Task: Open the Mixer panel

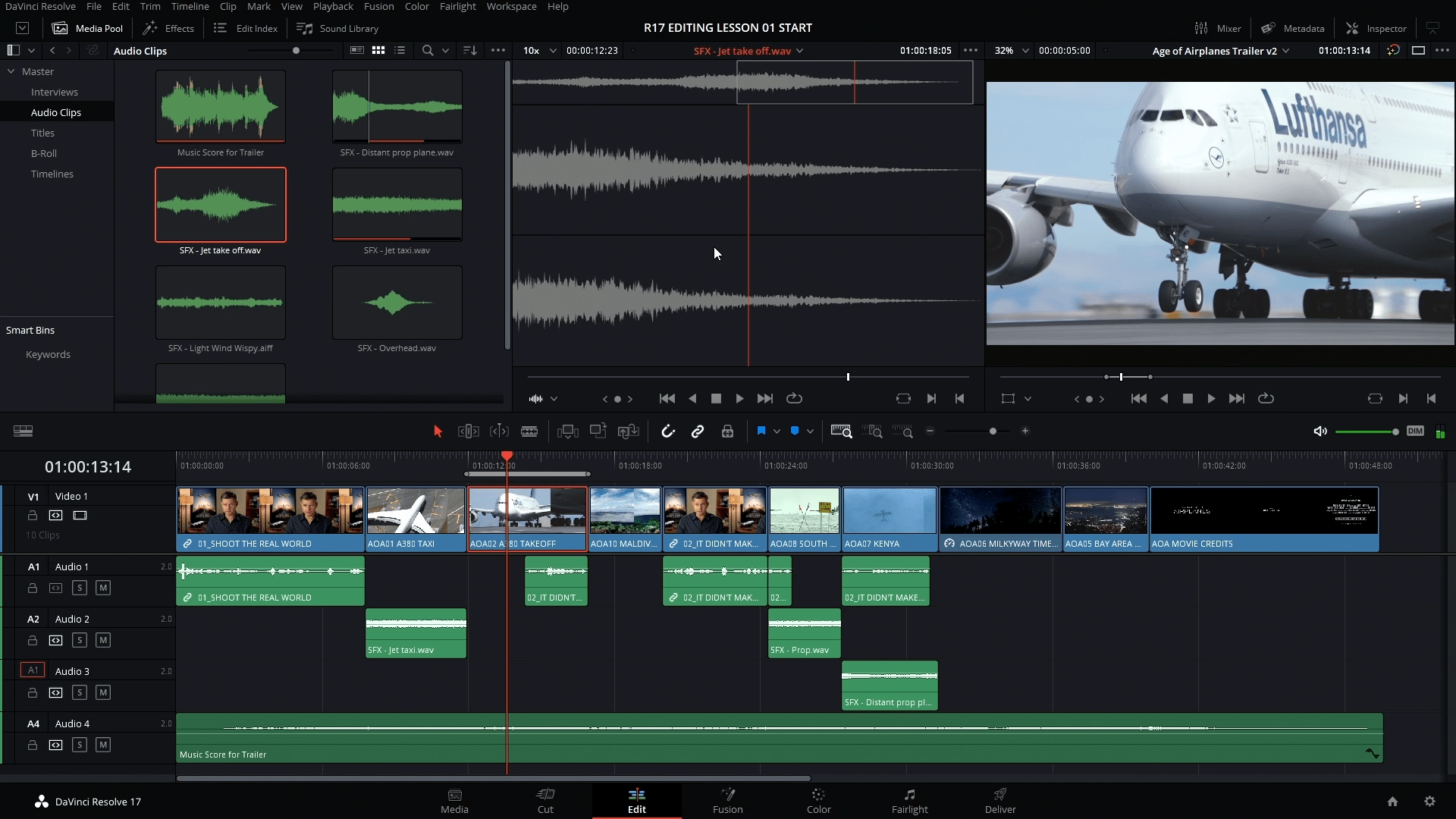Action: 1219,28
